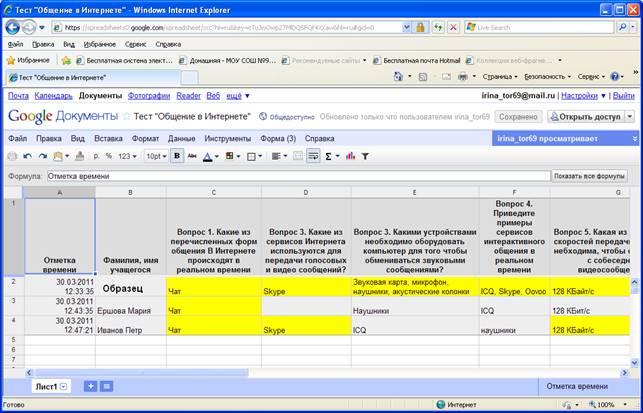
Task: Click the horizontal scrollbar thumb
Action: [x=141, y=373]
